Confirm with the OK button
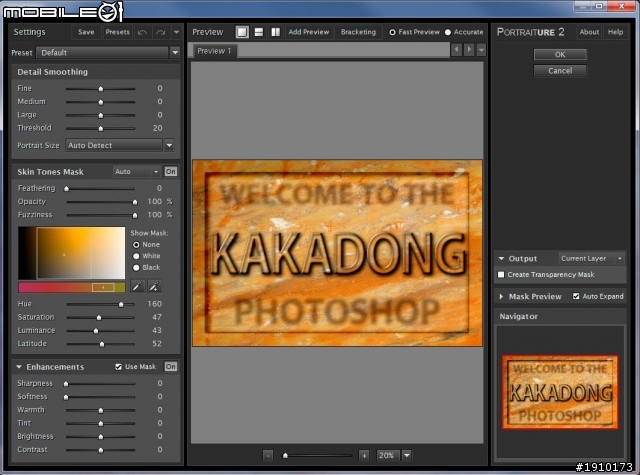 (x=560, y=55)
